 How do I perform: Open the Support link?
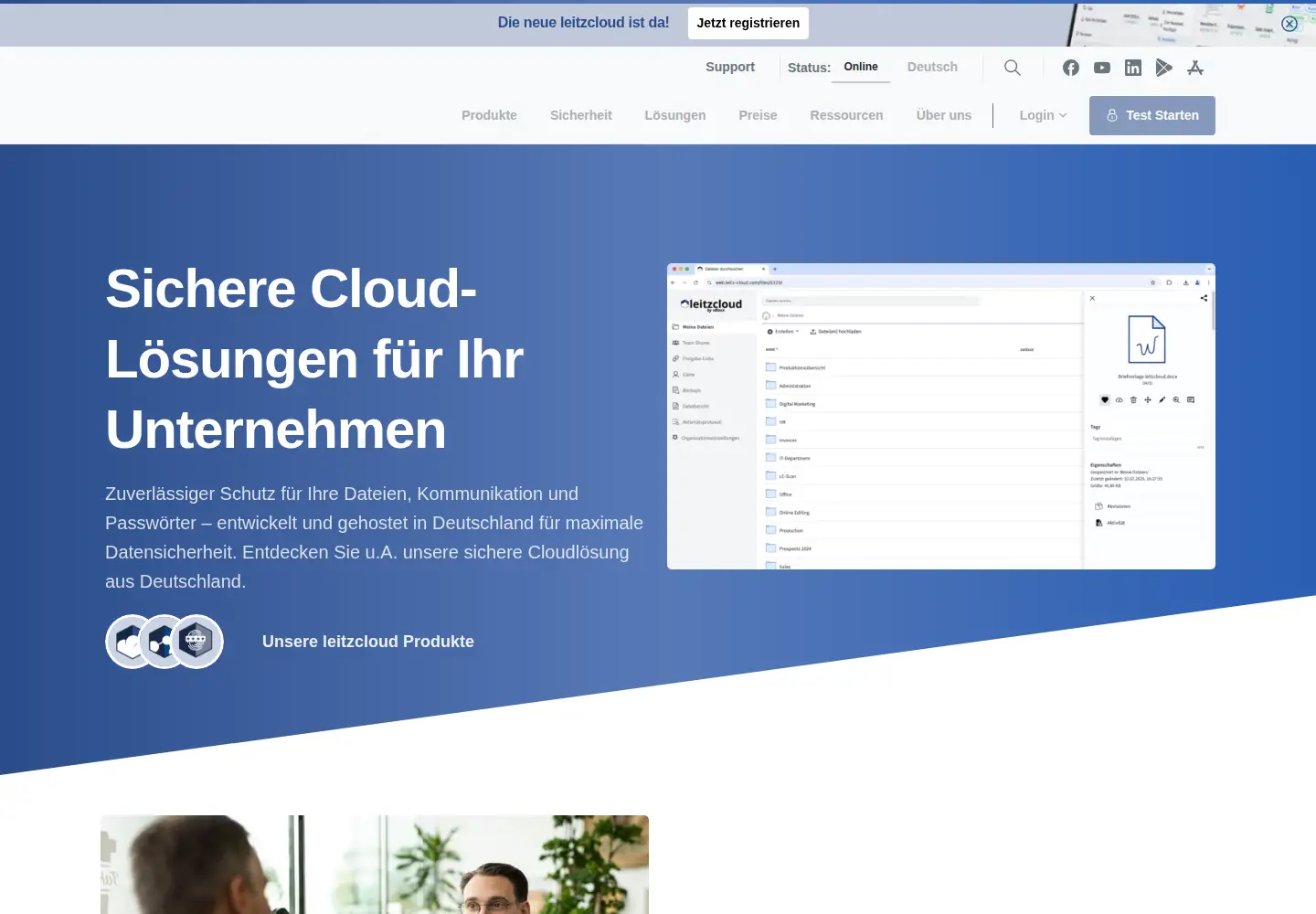pyautogui.click(x=730, y=67)
